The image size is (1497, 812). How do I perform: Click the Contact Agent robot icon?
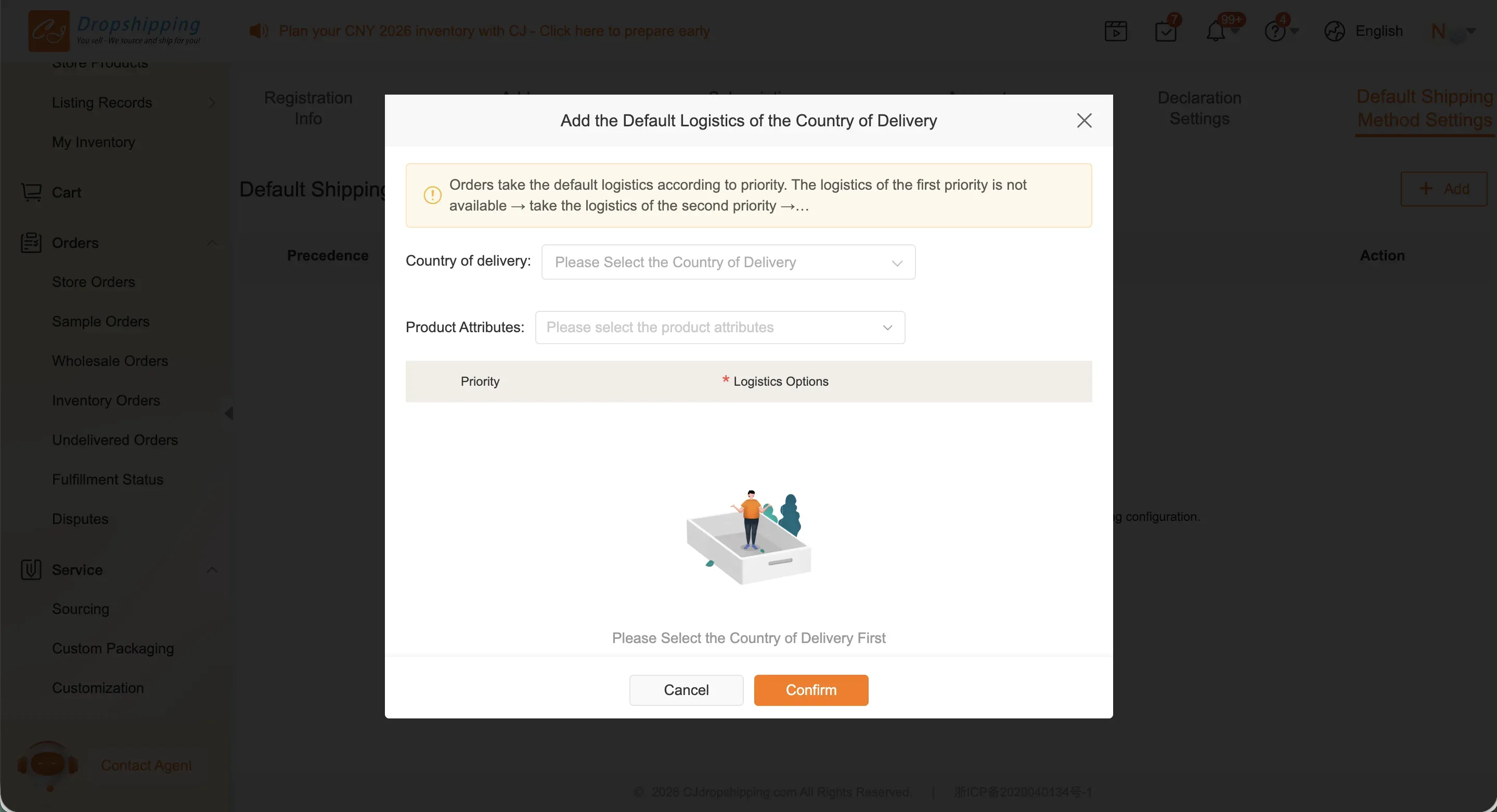[48, 764]
